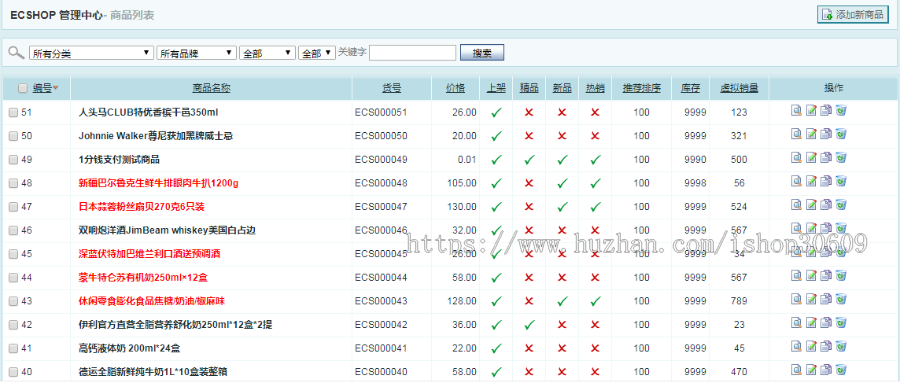
Task: Sort by the 价格 column header
Action: [x=456, y=88]
